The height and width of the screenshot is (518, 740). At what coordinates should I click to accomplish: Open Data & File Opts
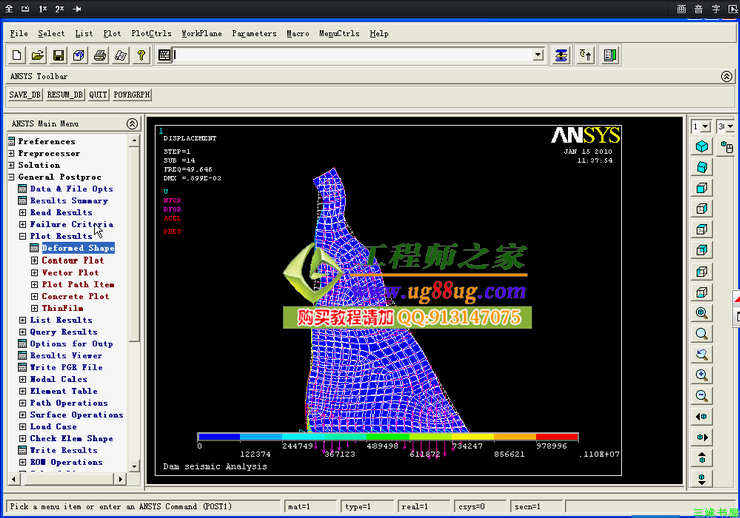coord(71,189)
